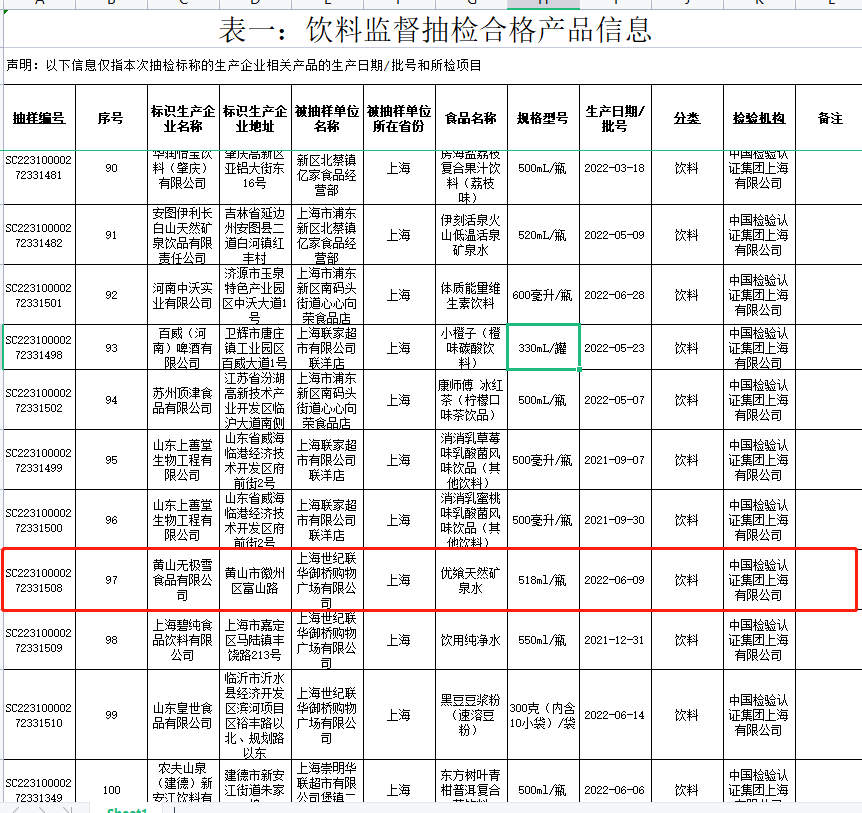Click the 备注 header cell
The height and width of the screenshot is (813, 862).
(x=829, y=118)
